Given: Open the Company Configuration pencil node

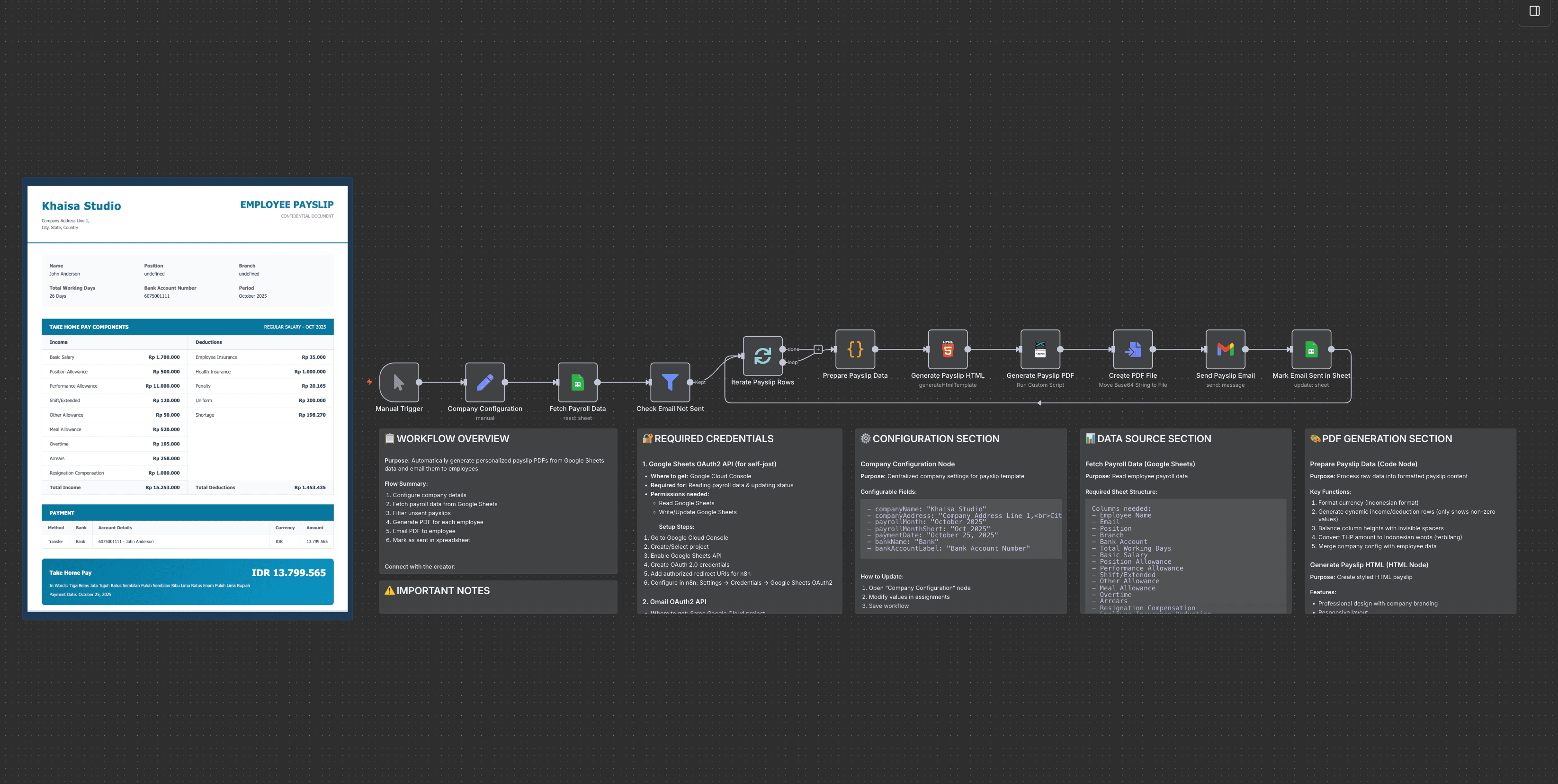Looking at the screenshot, I should (x=485, y=382).
